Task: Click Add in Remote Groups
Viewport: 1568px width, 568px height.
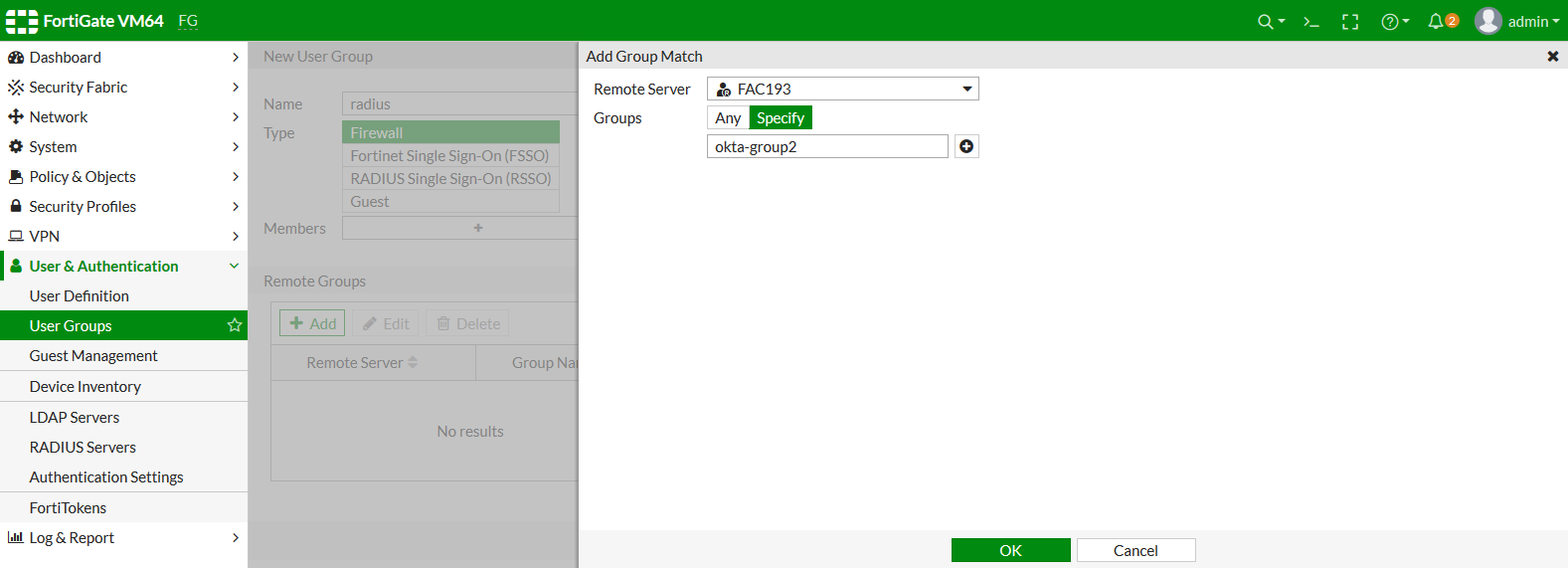Action: (312, 323)
